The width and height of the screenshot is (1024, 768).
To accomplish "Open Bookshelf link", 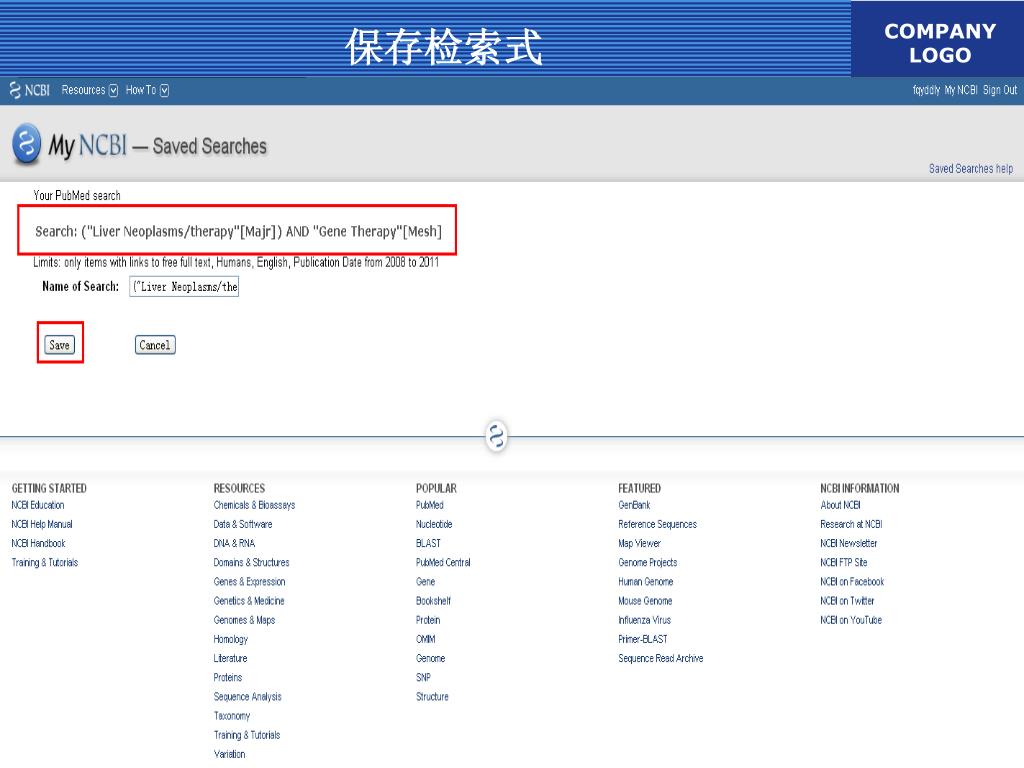I will (434, 601).
